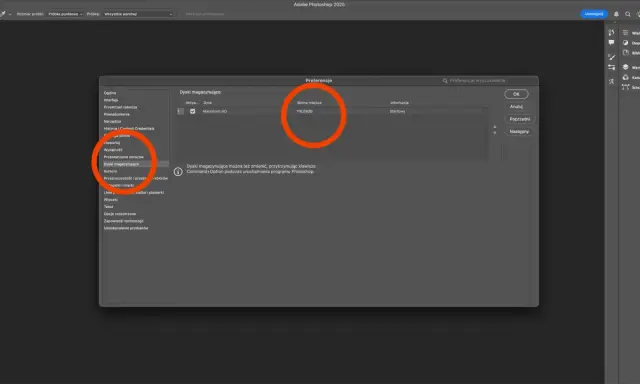Select Macintosh HD disk row name
Viewport: 640px width, 384px height.
[x=215, y=111]
